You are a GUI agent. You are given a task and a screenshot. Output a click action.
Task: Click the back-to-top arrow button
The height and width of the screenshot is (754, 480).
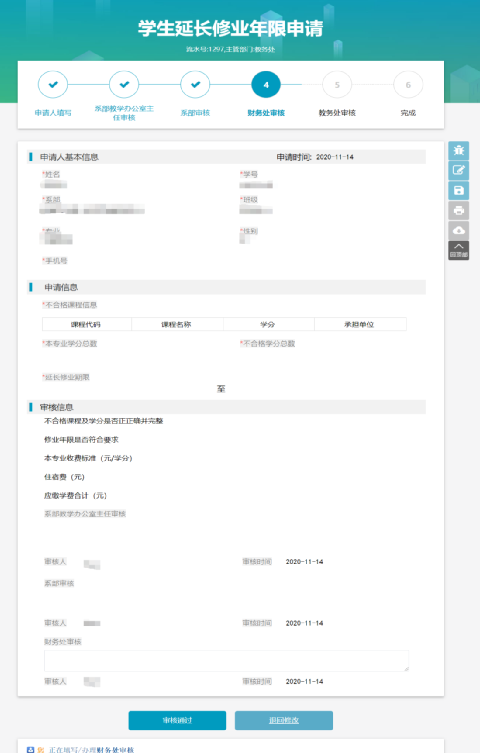pyautogui.click(x=458, y=251)
